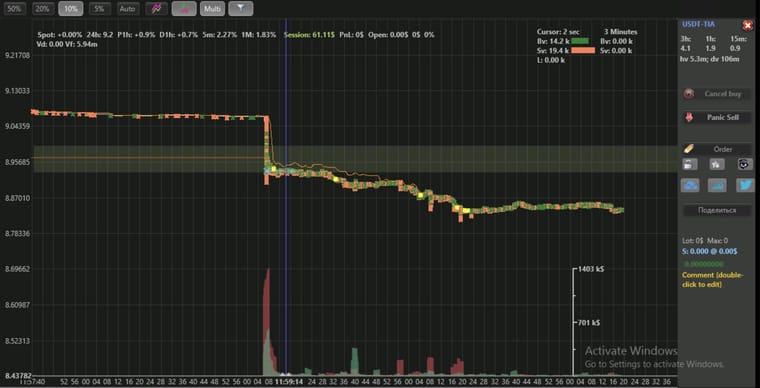
Task: Enable Auto chart scaling
Action: pyautogui.click(x=128, y=9)
